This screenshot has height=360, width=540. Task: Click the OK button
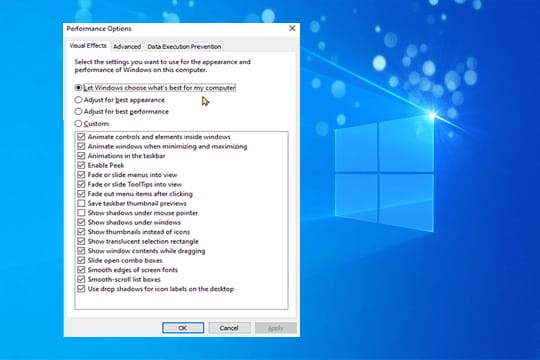(183, 328)
